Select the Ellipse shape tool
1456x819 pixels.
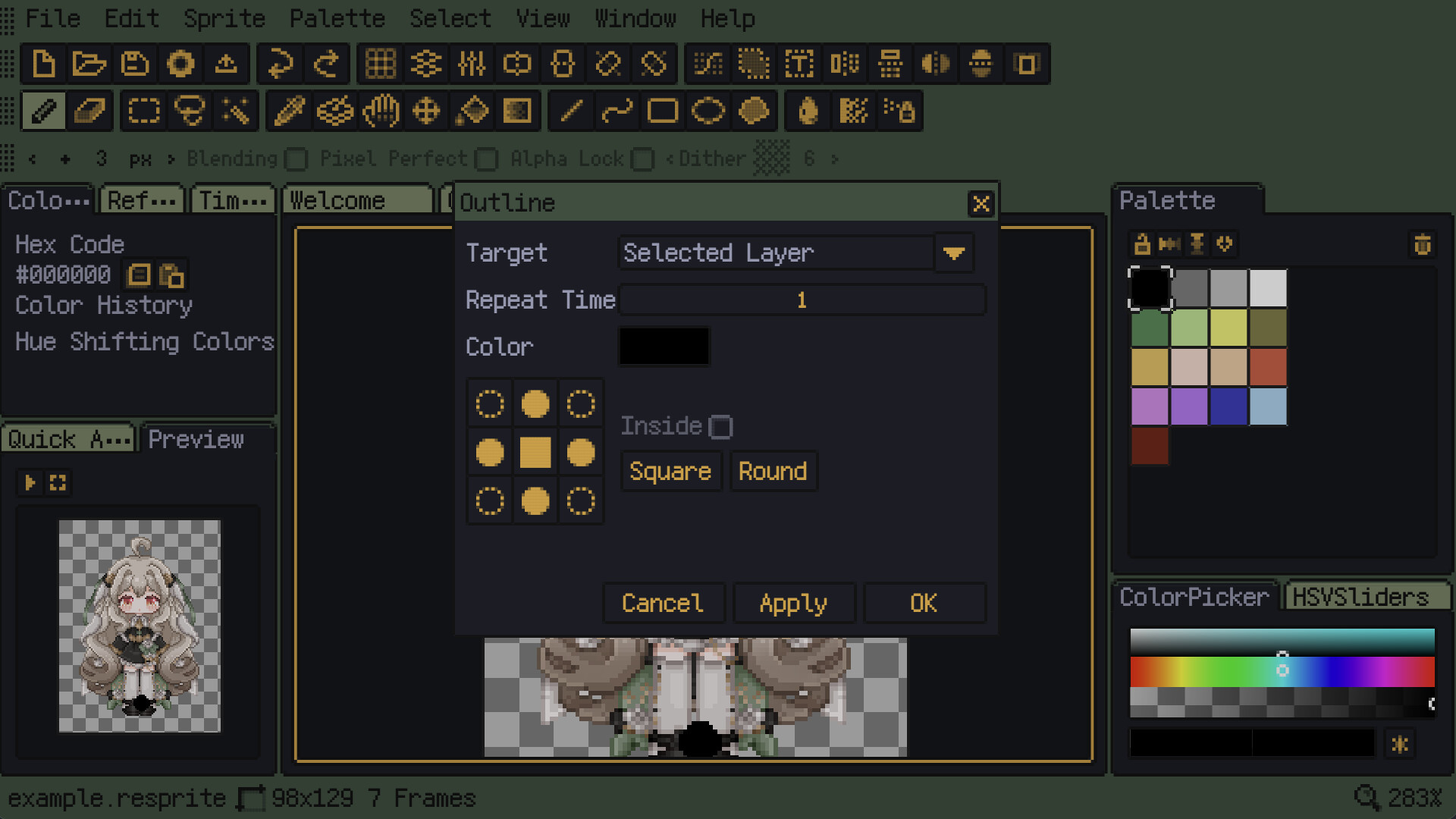tap(708, 111)
